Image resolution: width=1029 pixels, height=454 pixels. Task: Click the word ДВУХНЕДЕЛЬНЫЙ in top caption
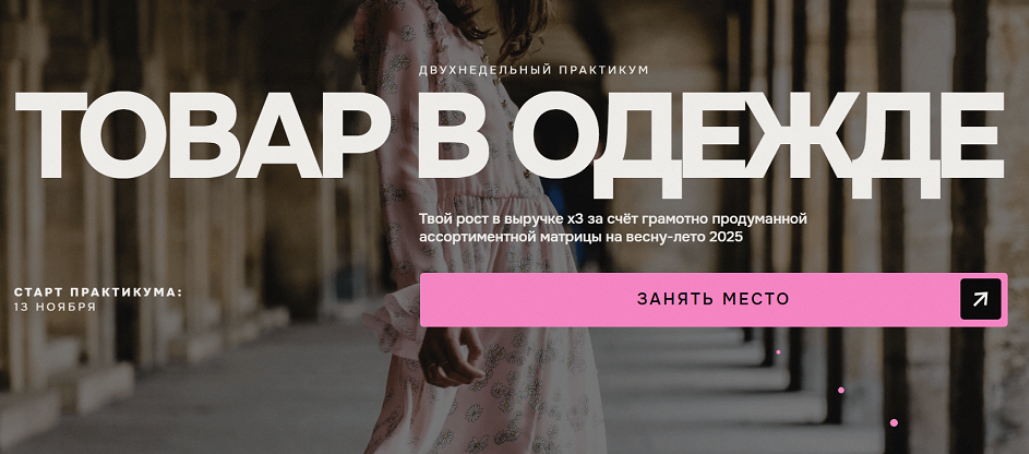pyautogui.click(x=484, y=70)
